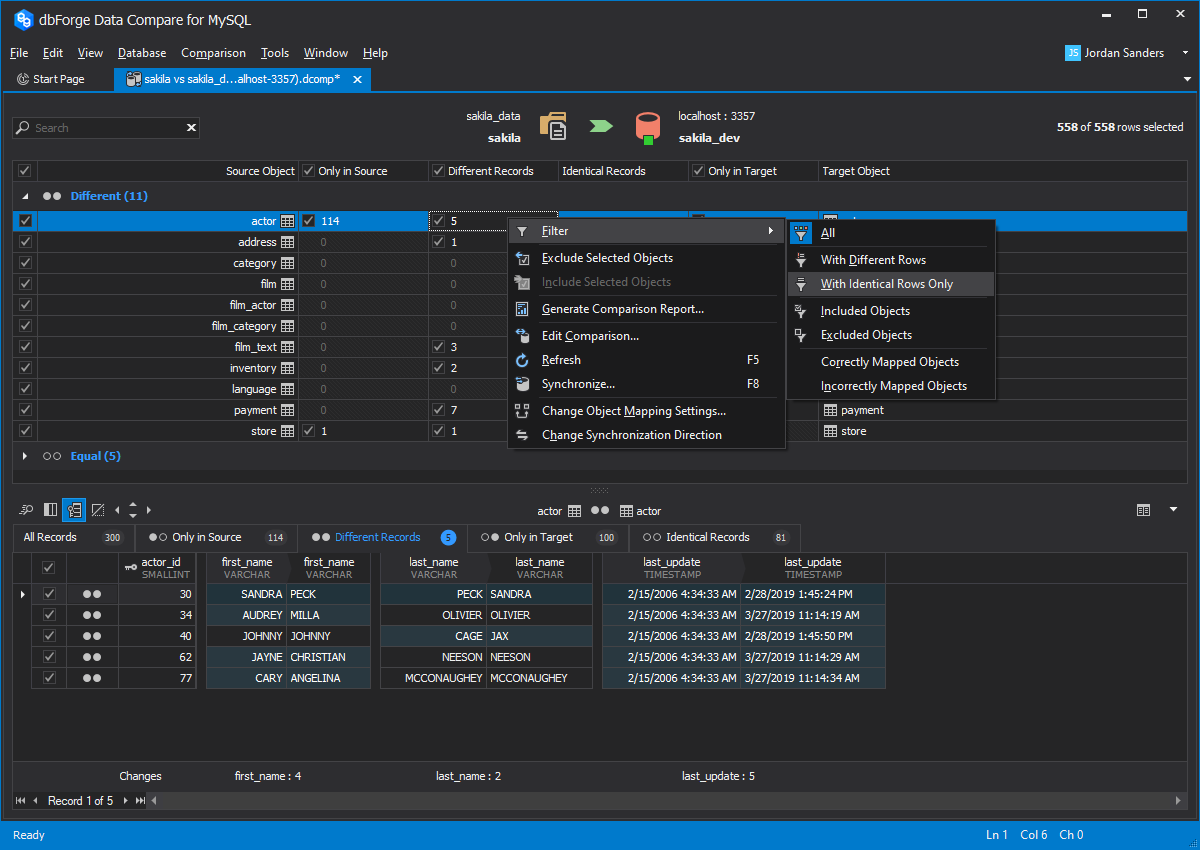The height and width of the screenshot is (850, 1200).
Task: Open the Jordan Sanders account dropdown
Action: (x=1184, y=53)
